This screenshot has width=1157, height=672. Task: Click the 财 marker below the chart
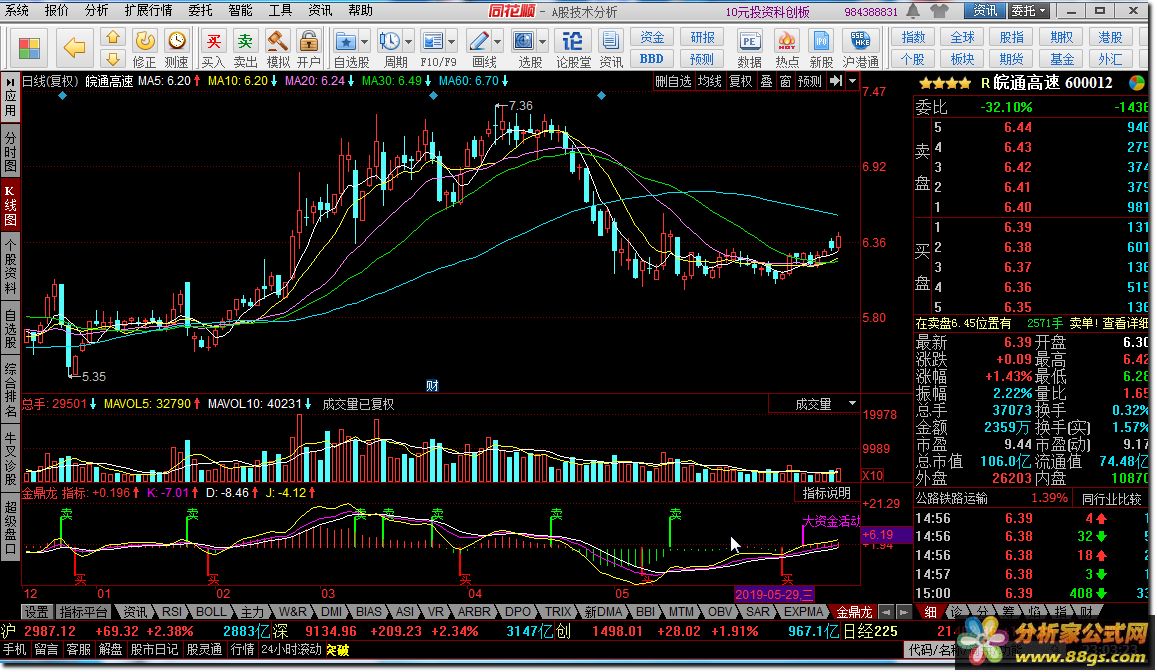click(432, 386)
